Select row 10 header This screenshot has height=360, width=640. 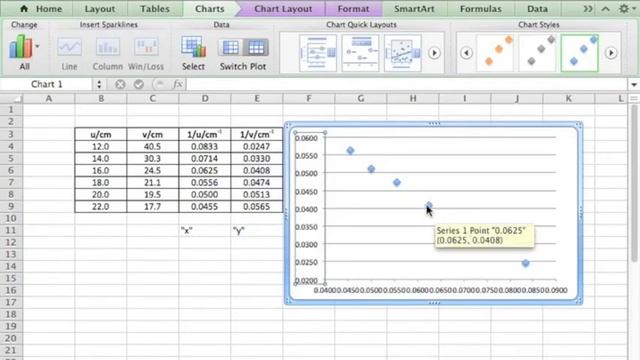pyautogui.click(x=11, y=218)
